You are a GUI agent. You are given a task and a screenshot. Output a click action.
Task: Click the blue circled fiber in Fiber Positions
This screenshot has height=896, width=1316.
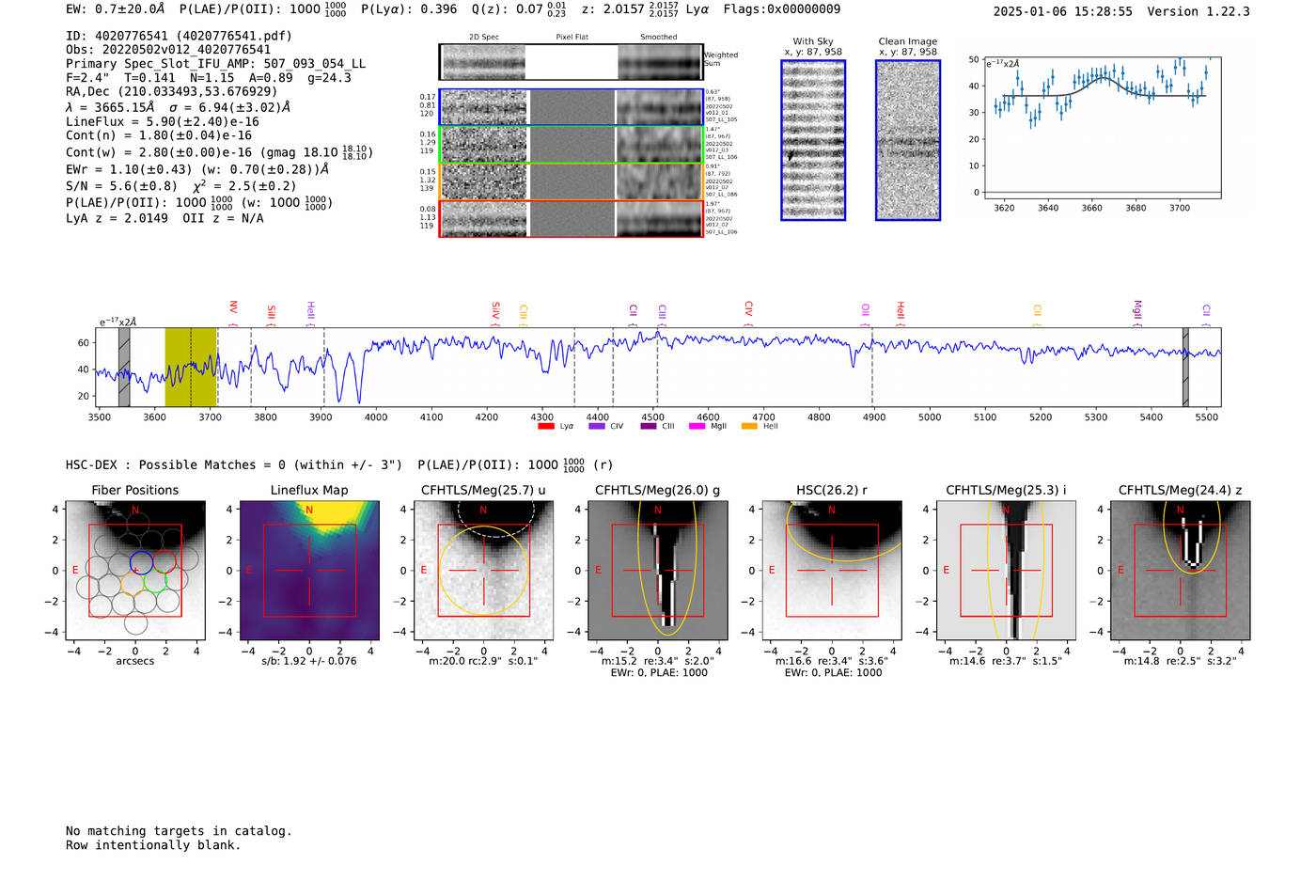(141, 562)
